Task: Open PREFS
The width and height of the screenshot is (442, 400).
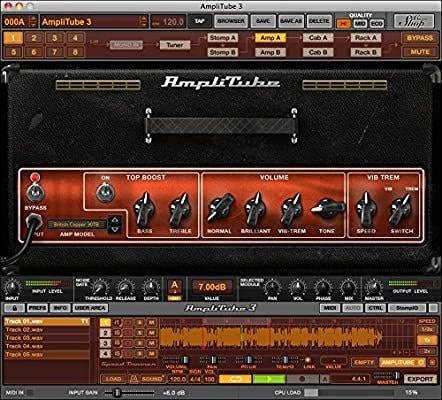Action: coord(37,308)
